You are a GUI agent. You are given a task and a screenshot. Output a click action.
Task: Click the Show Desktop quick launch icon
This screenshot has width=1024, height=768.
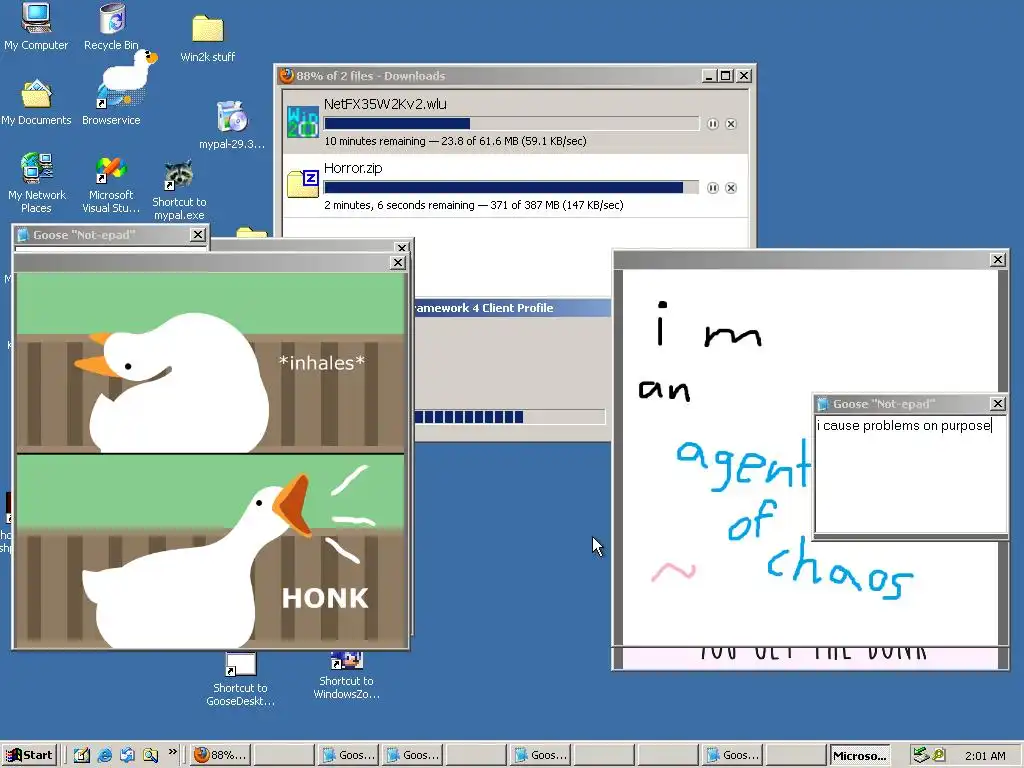click(82, 755)
